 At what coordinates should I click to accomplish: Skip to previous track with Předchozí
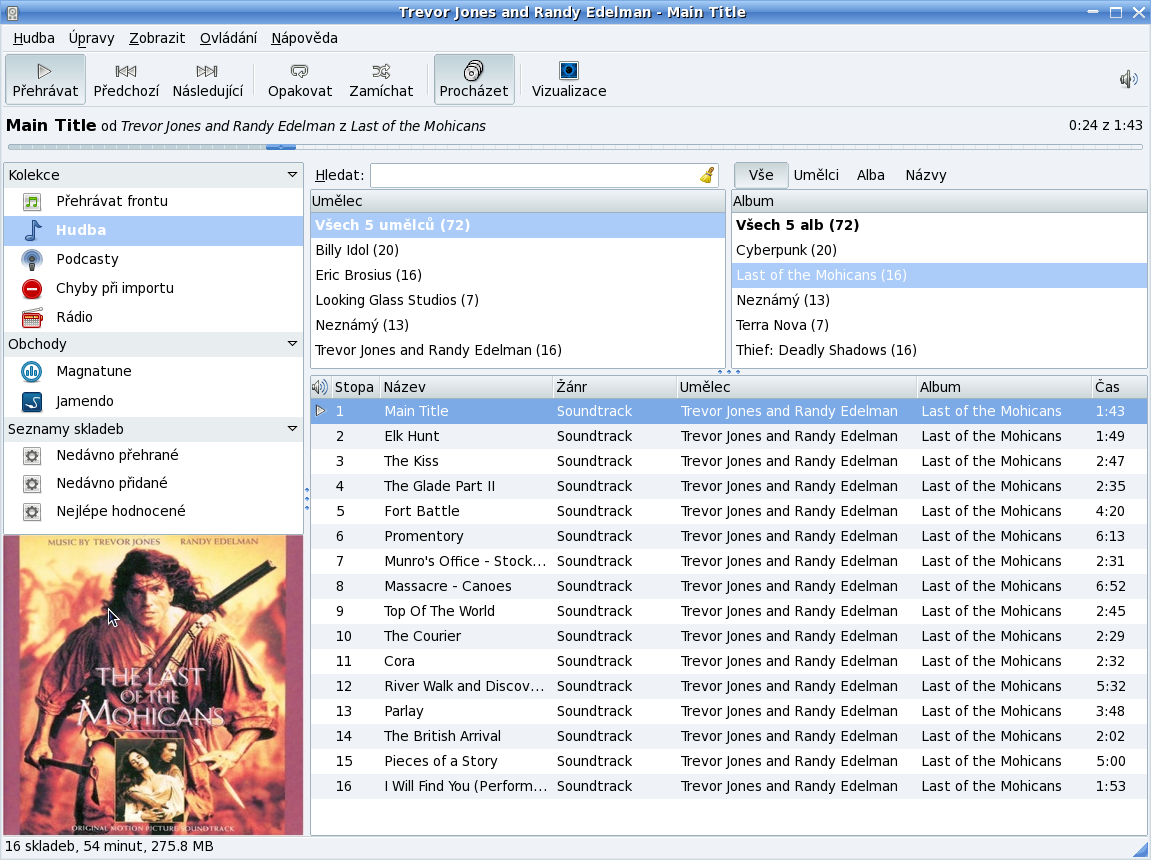point(126,80)
